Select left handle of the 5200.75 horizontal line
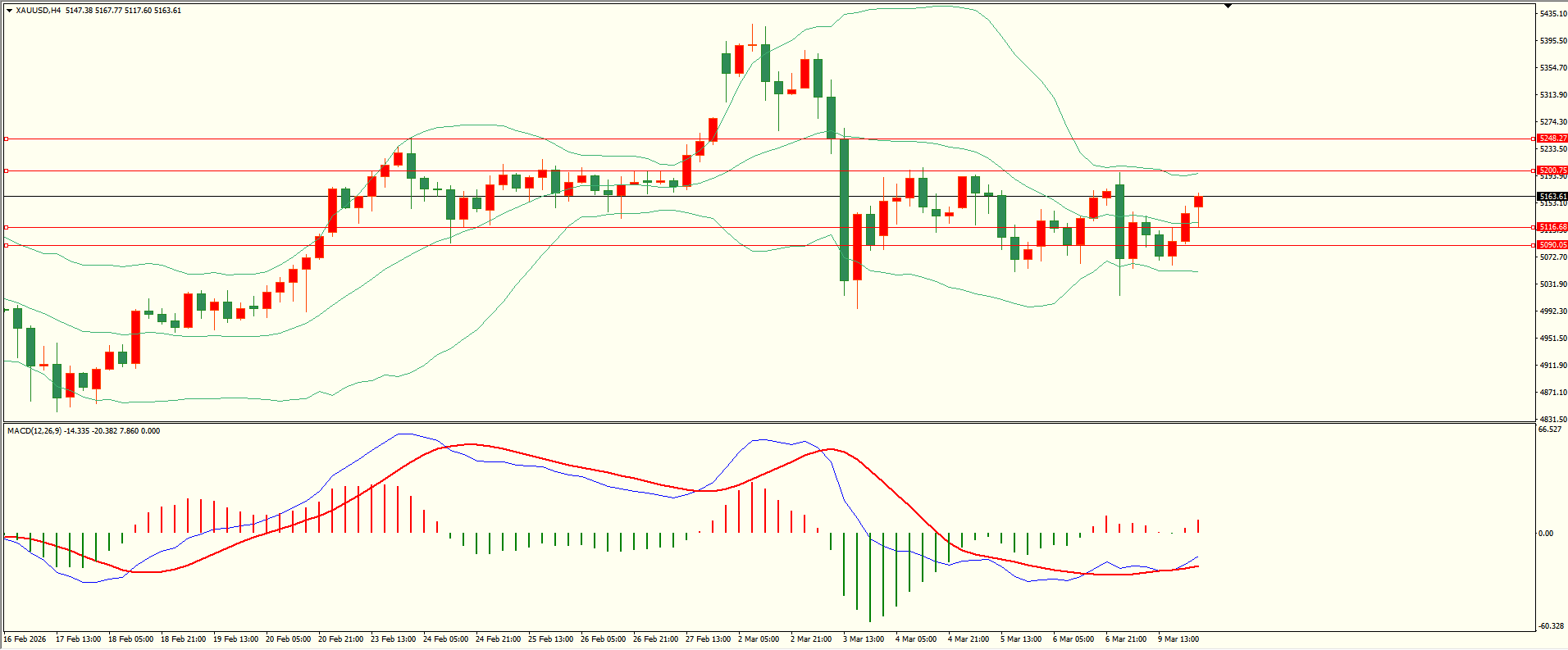This screenshot has width=1568, height=650. coord(7,171)
